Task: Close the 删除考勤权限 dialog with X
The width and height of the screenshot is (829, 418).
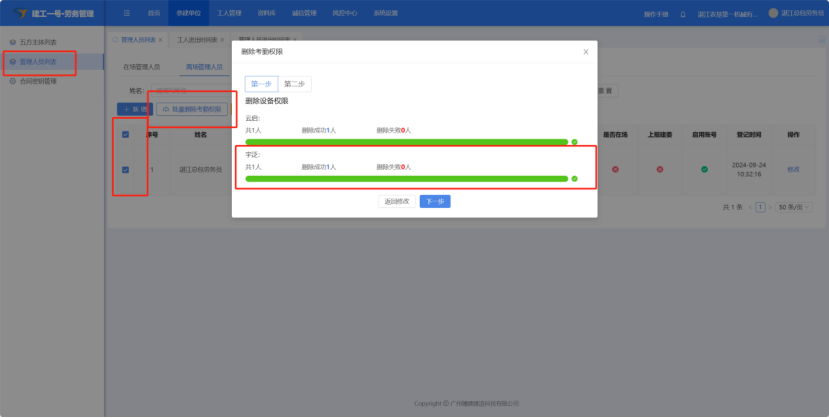Action: [585, 51]
